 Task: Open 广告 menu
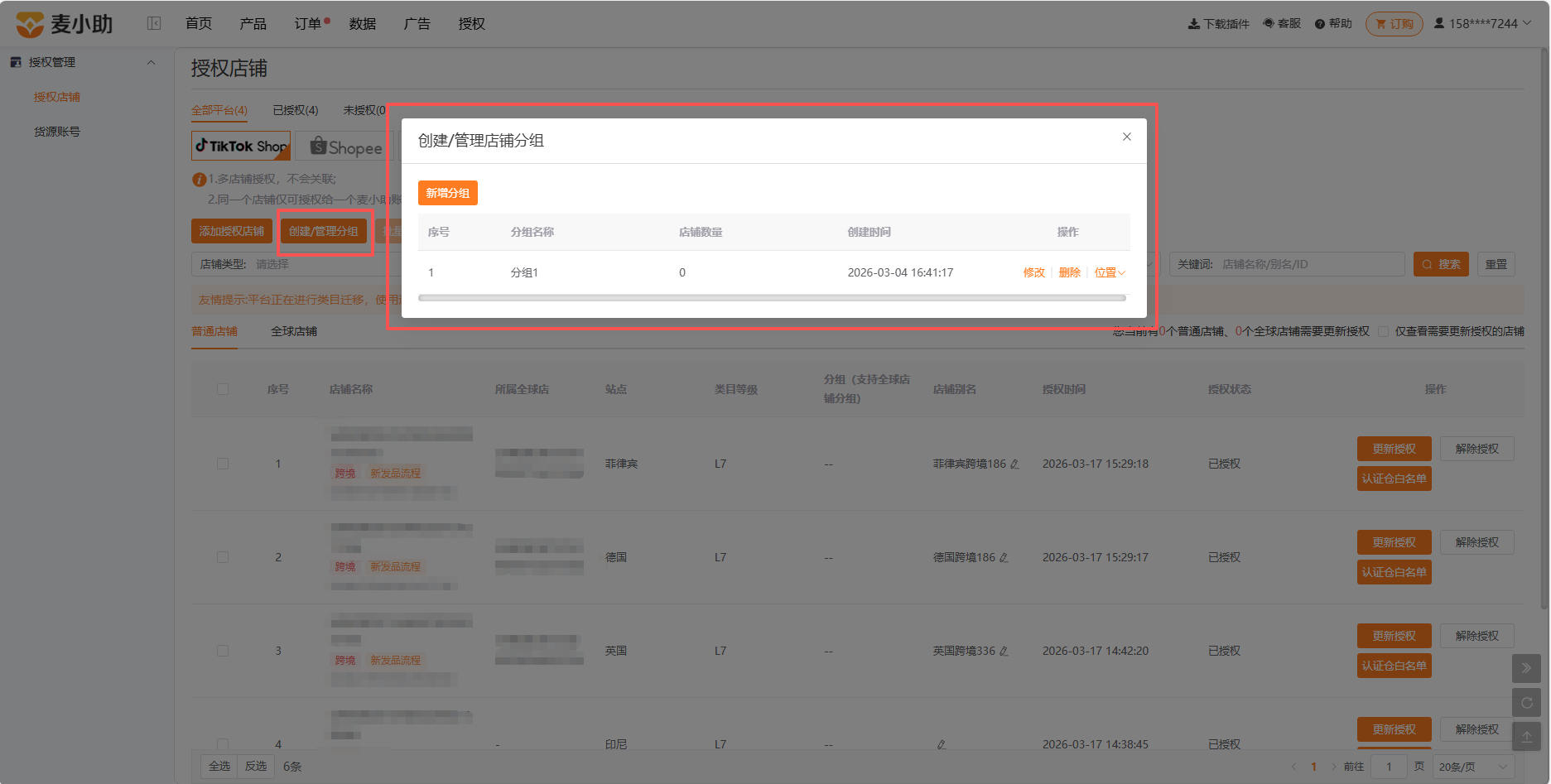417,23
